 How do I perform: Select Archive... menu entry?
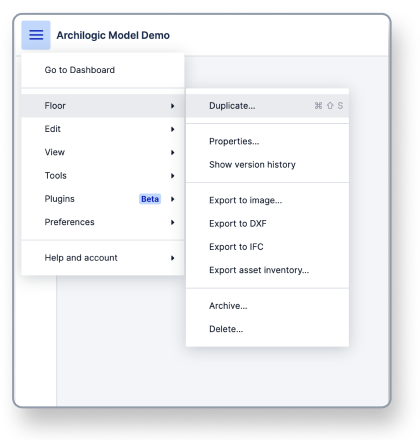click(x=267, y=306)
